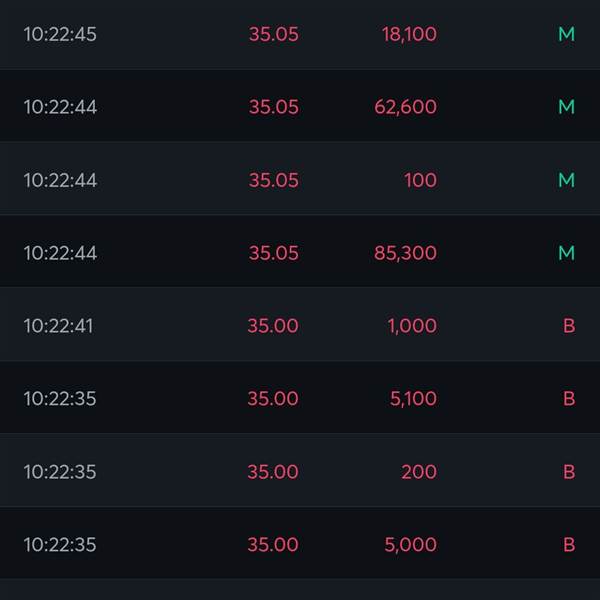Select the 10:22:41 timestamp
Screen dimensions: 600x600
pos(59,326)
